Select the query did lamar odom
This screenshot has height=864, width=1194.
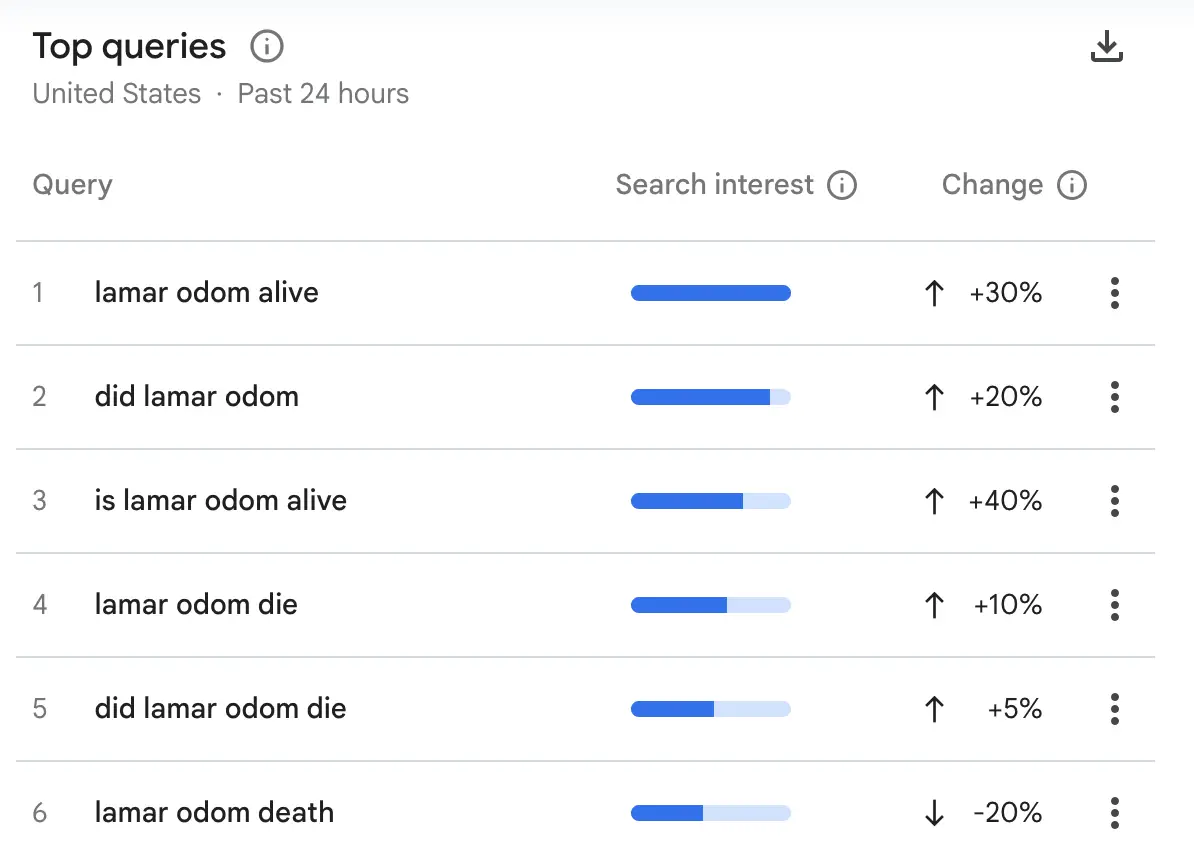pos(196,397)
